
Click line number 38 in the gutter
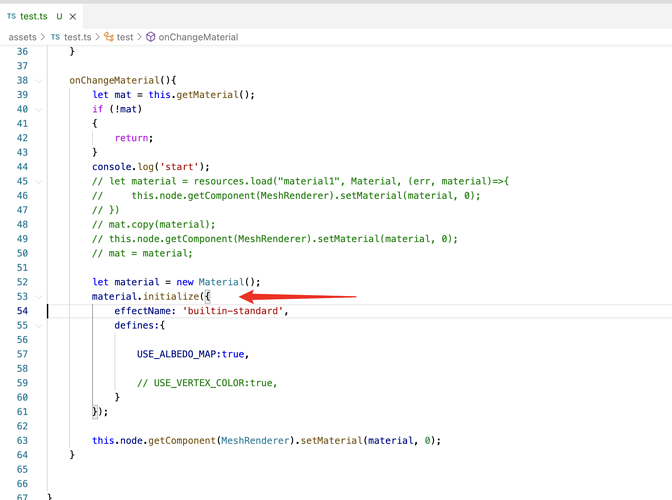click(22, 81)
